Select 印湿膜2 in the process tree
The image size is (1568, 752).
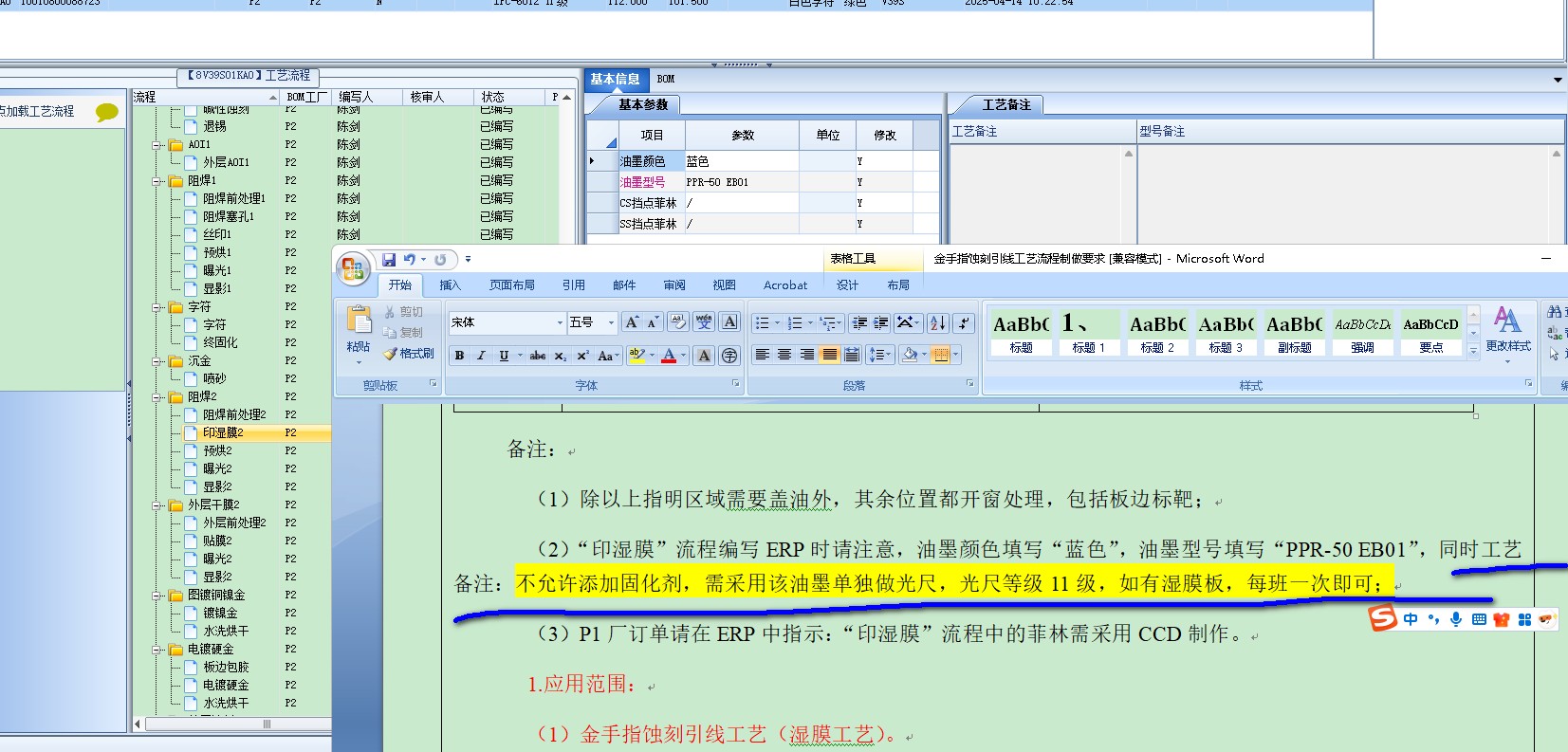[223, 432]
